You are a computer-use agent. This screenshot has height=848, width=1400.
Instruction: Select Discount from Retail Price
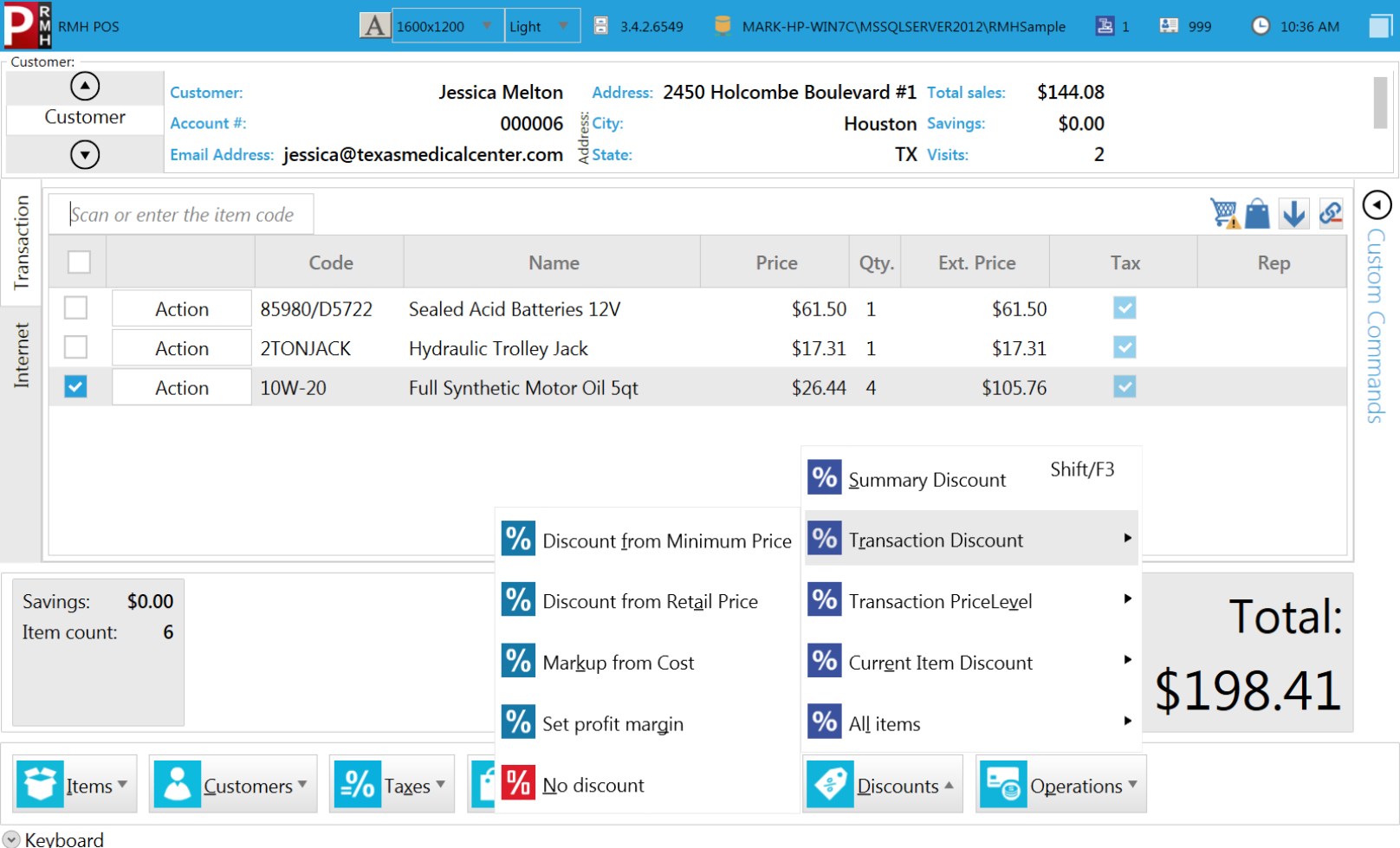[x=649, y=602]
